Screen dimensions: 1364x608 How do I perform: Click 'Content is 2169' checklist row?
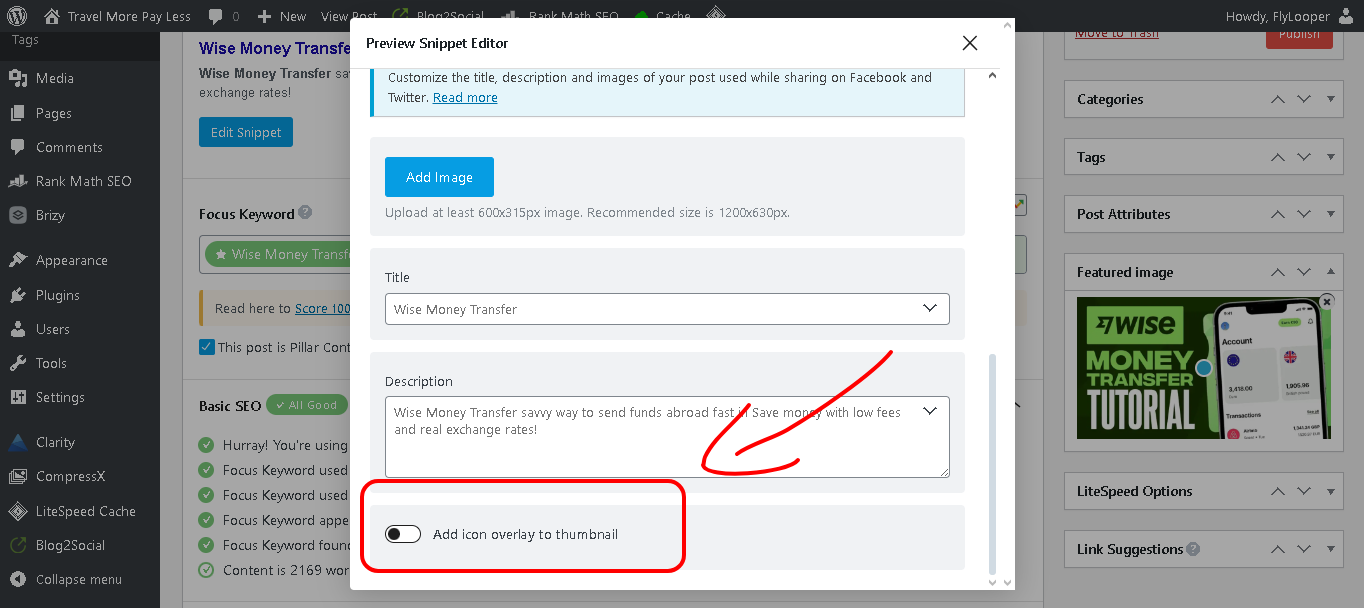click(274, 570)
